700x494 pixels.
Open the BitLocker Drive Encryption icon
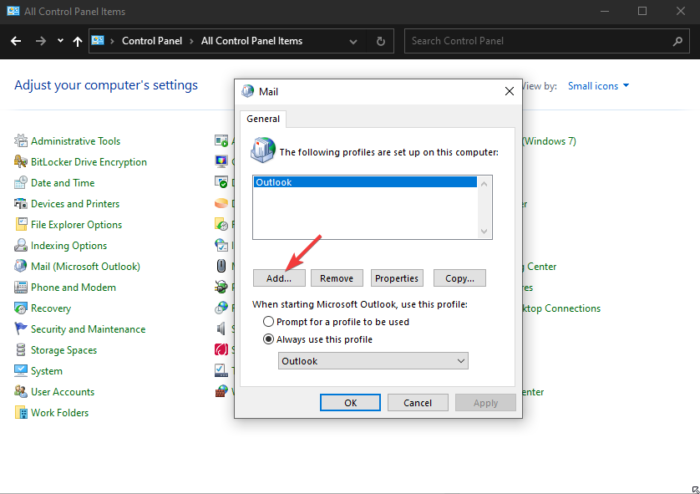[x=21, y=162]
